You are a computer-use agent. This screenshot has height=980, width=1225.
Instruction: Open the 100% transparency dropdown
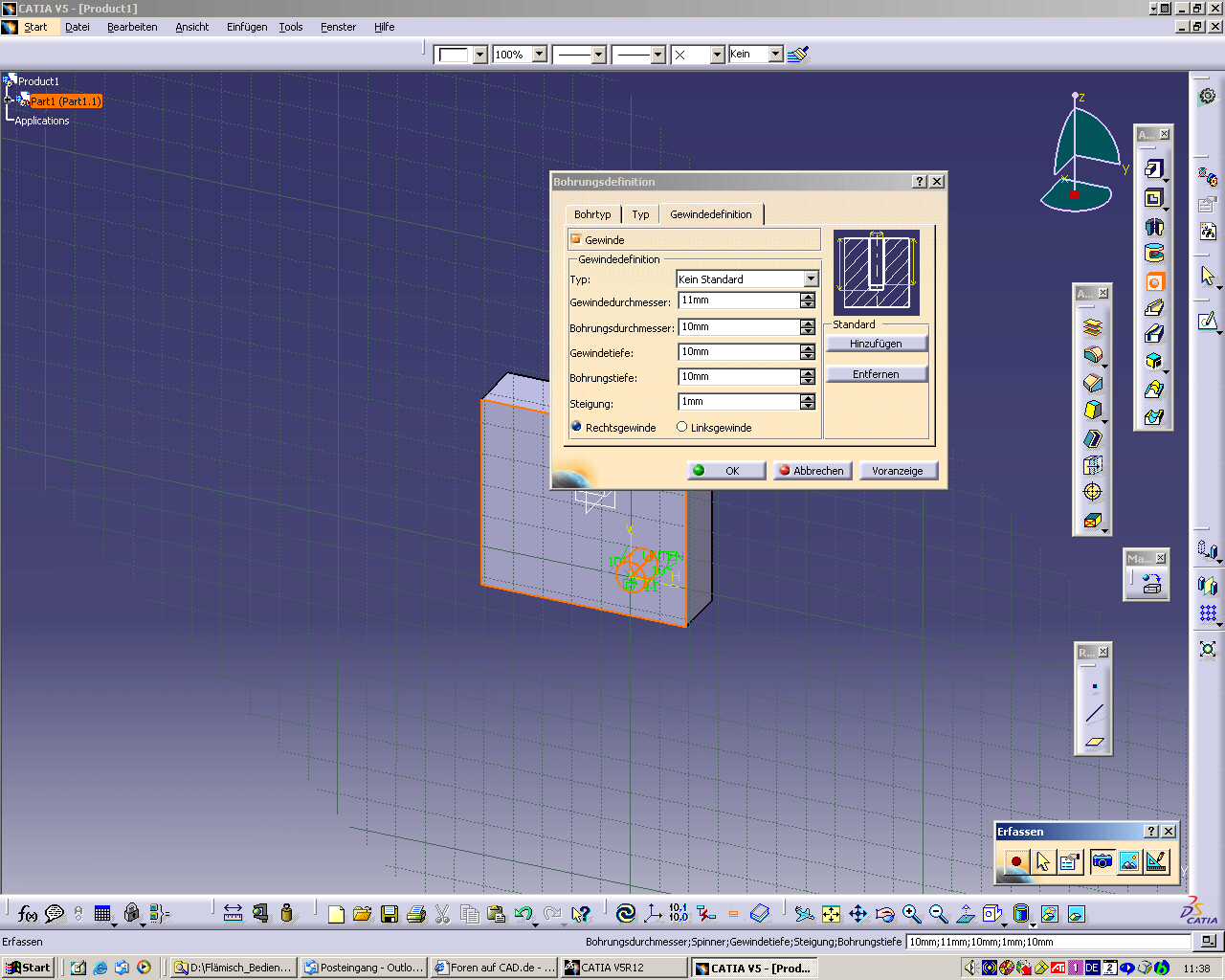(539, 54)
